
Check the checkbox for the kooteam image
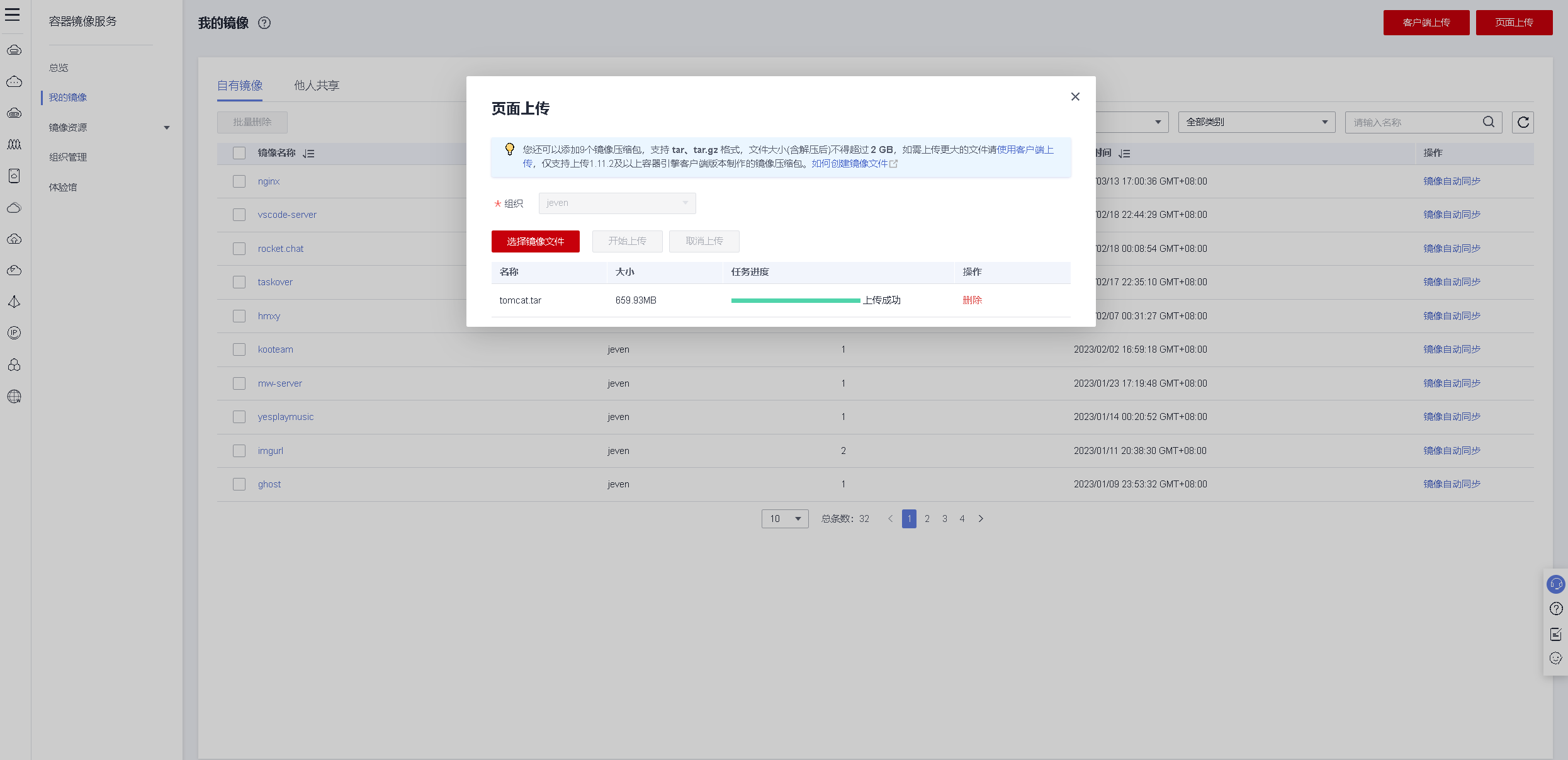pyautogui.click(x=239, y=349)
